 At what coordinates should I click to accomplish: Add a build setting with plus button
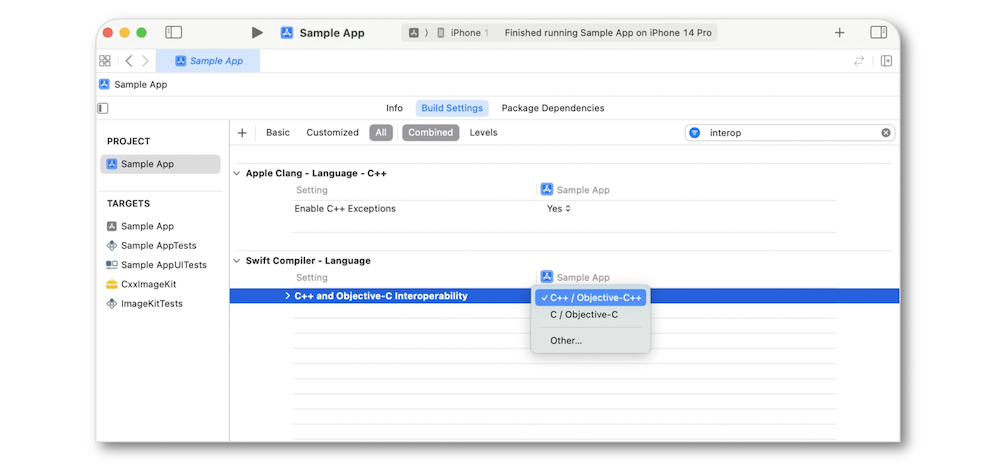(242, 133)
